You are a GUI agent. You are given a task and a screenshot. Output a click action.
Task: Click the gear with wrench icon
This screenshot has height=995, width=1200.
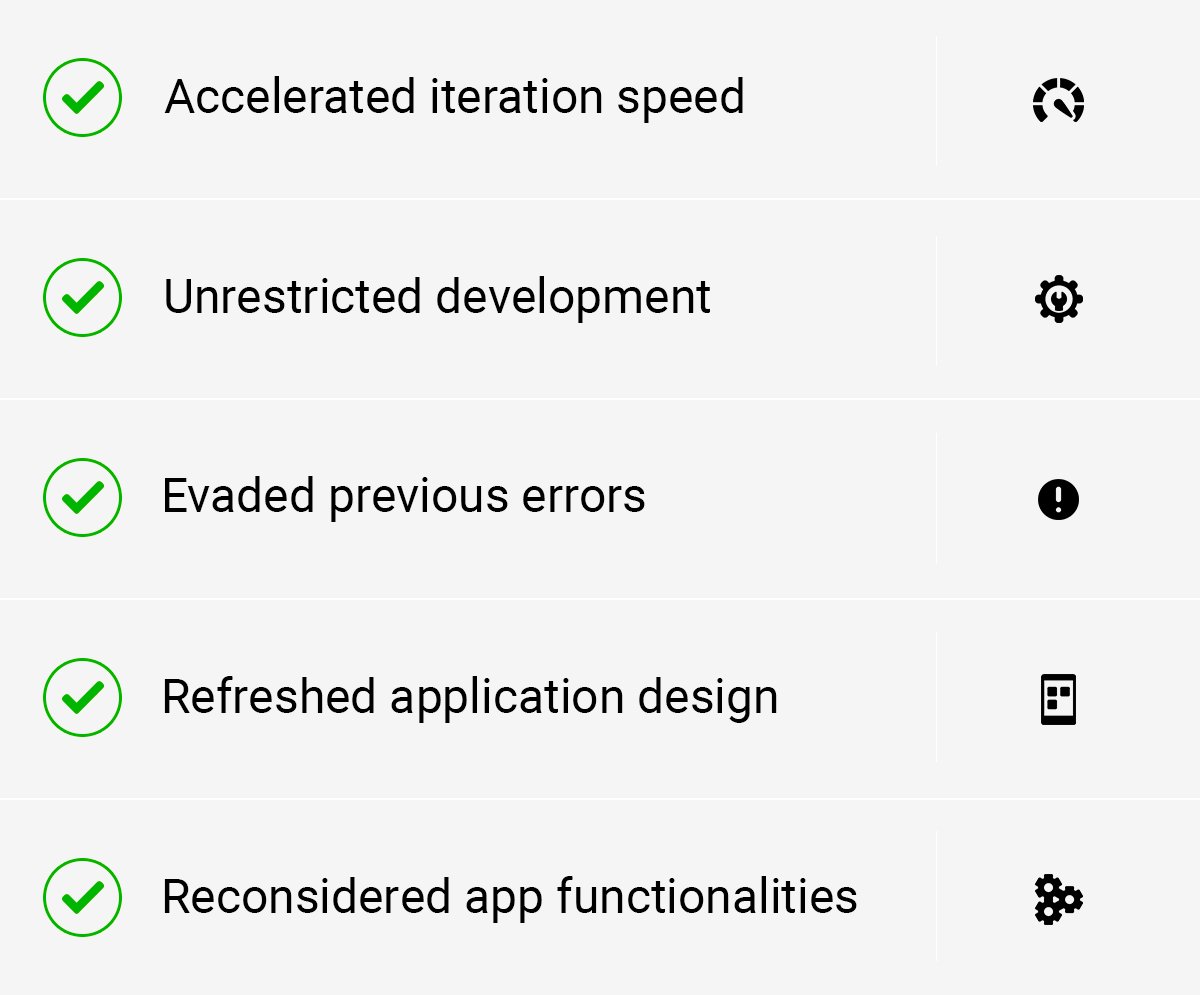[1058, 299]
